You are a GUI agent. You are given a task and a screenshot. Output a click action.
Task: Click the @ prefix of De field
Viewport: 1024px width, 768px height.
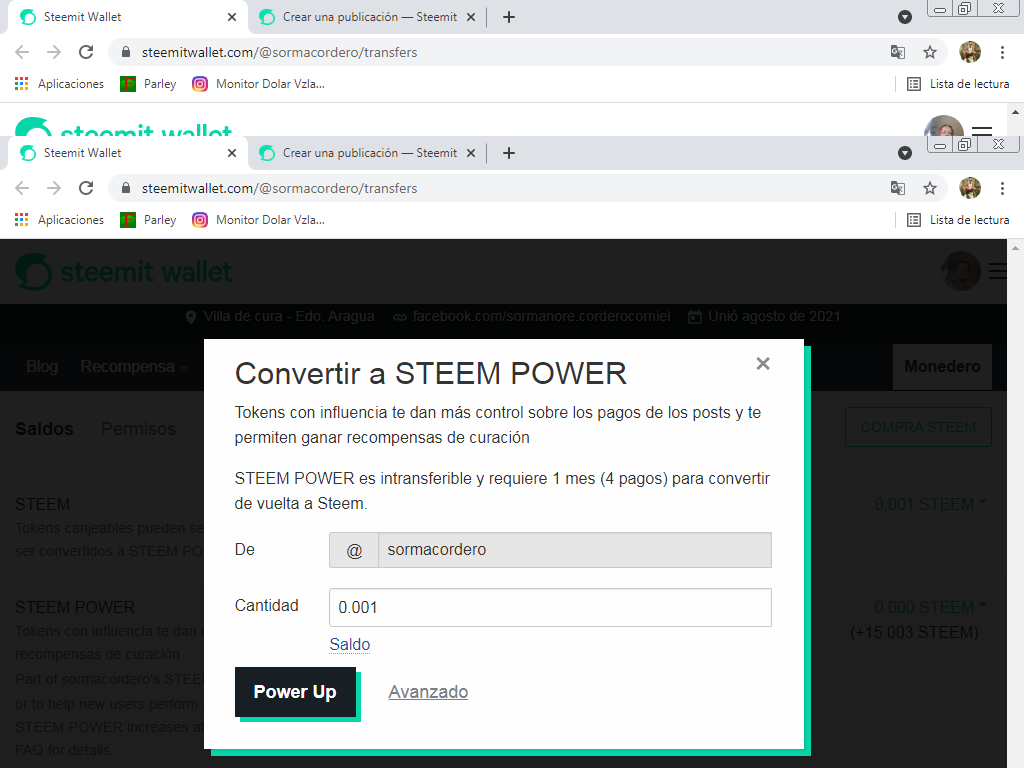pos(354,550)
